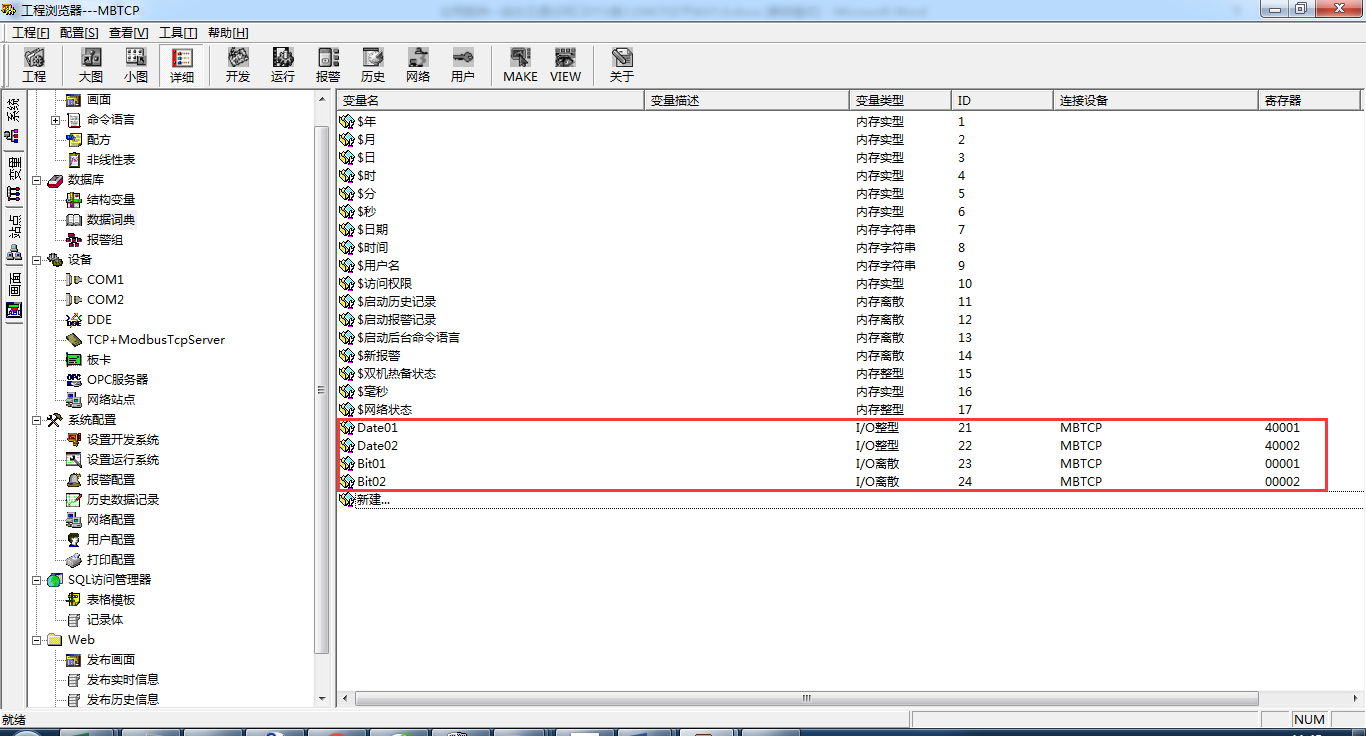Open the 开发 development tool

[x=238, y=65]
